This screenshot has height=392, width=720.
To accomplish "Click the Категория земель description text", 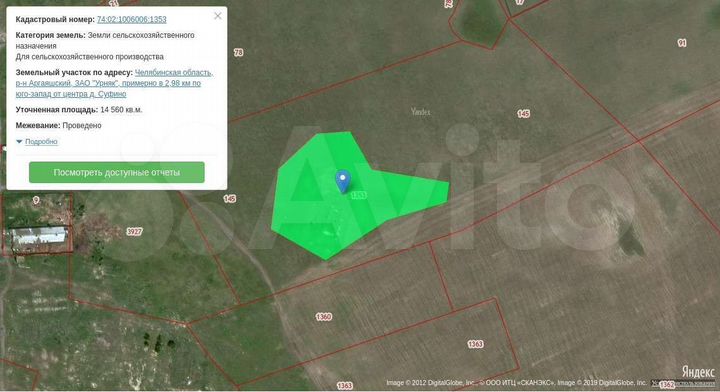I will [105, 46].
